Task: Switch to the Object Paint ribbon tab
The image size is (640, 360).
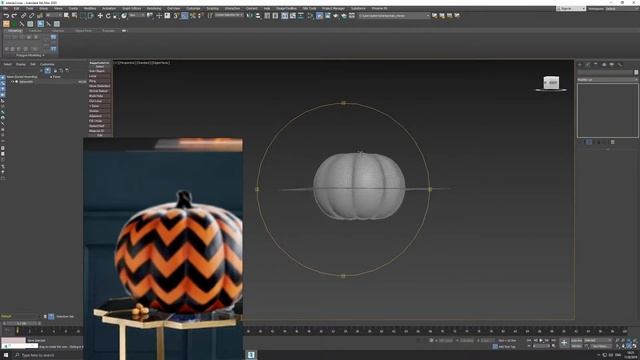Action: coord(84,31)
